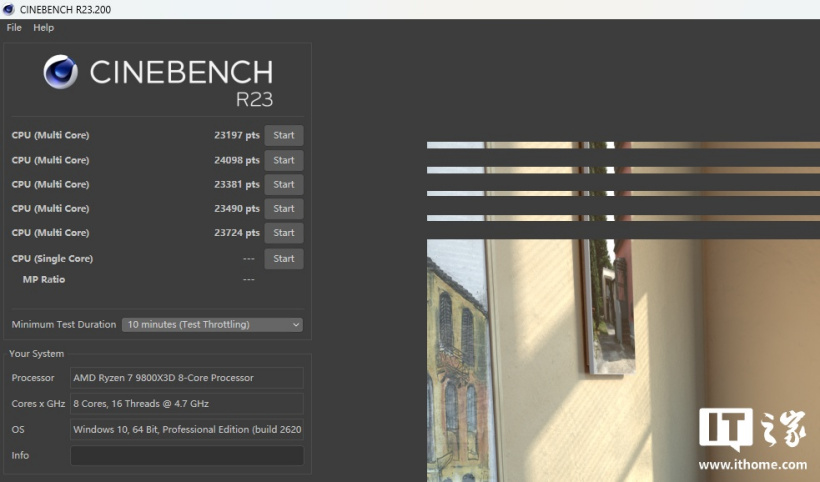Image resolution: width=820 pixels, height=482 pixels.
Task: Click the OS field showing Windows 10
Action: [x=187, y=430]
